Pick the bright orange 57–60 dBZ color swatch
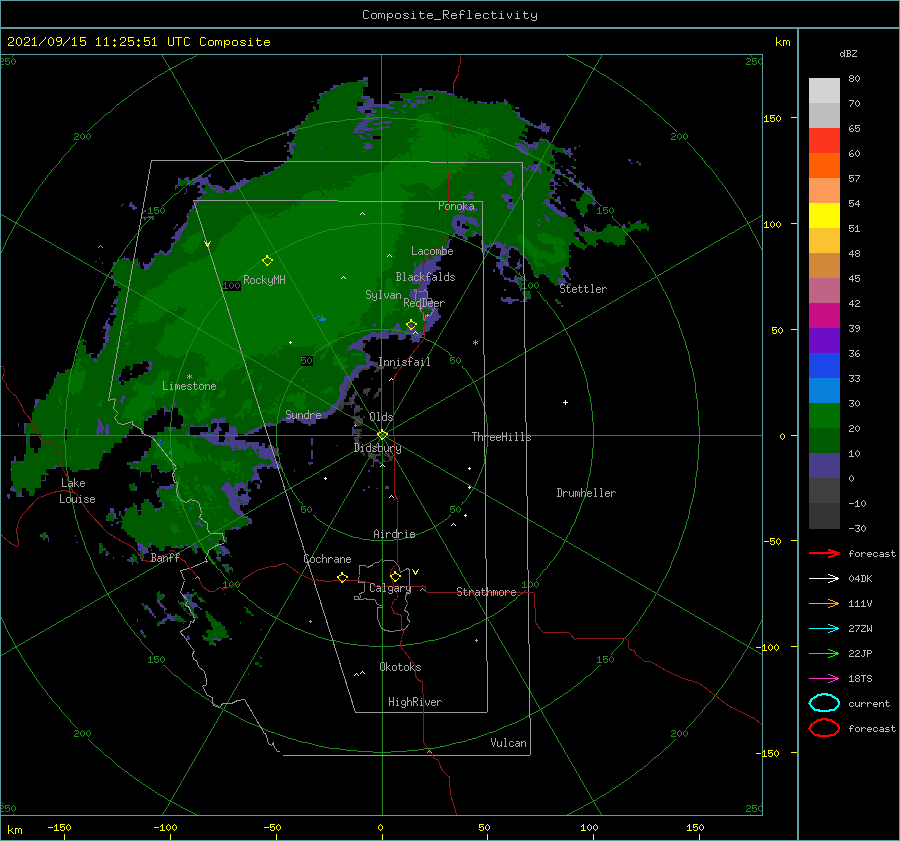The height and width of the screenshot is (841, 900). click(824, 165)
